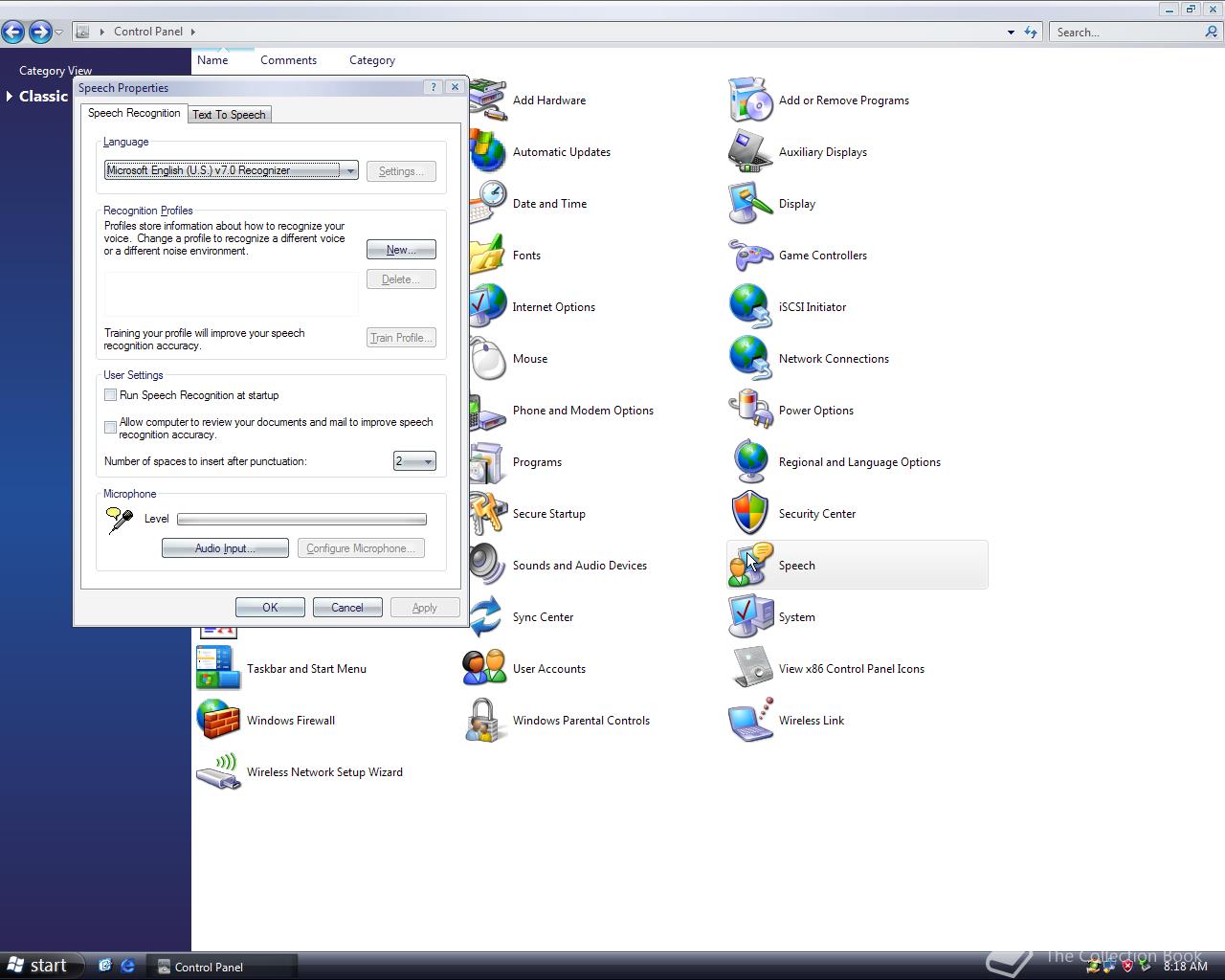
Task: Click New... to create a recognition profile
Action: (401, 250)
